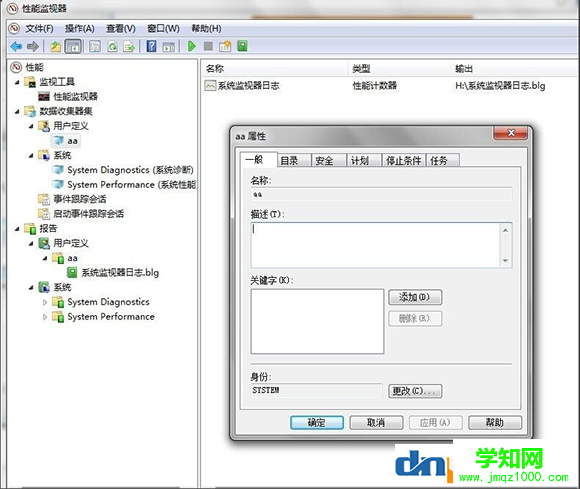The image size is (580, 489).
Task: Select System Diagnostics (系统诊断) node
Action: click(x=130, y=170)
